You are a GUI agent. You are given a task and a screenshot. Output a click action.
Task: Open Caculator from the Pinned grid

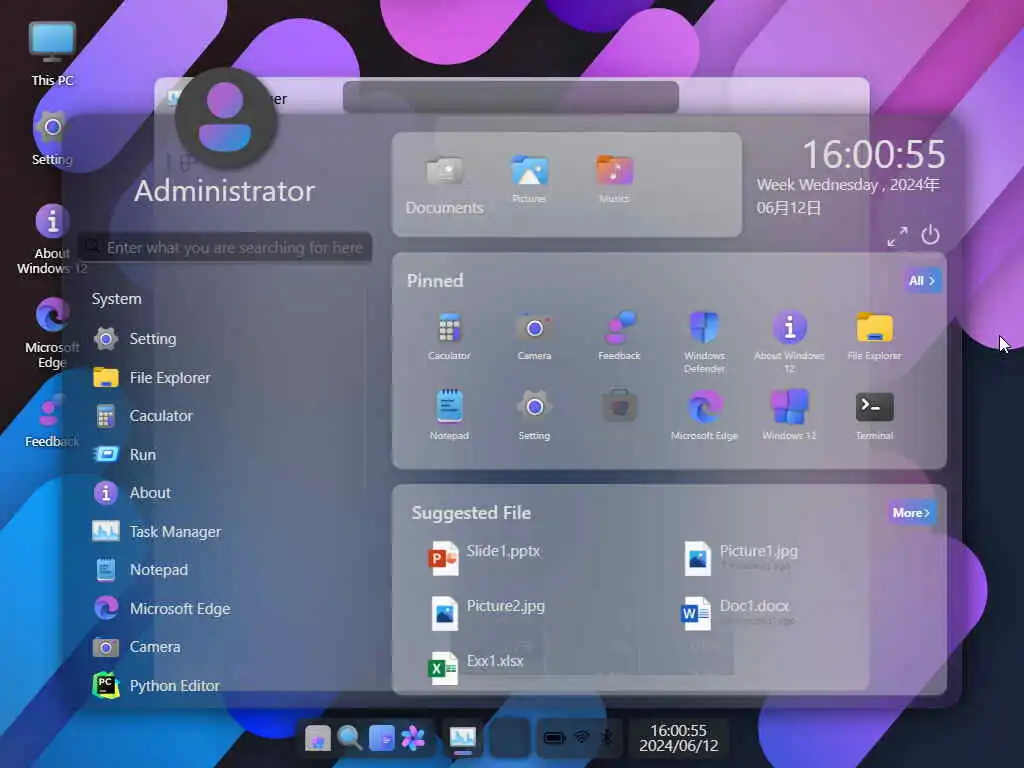point(449,336)
